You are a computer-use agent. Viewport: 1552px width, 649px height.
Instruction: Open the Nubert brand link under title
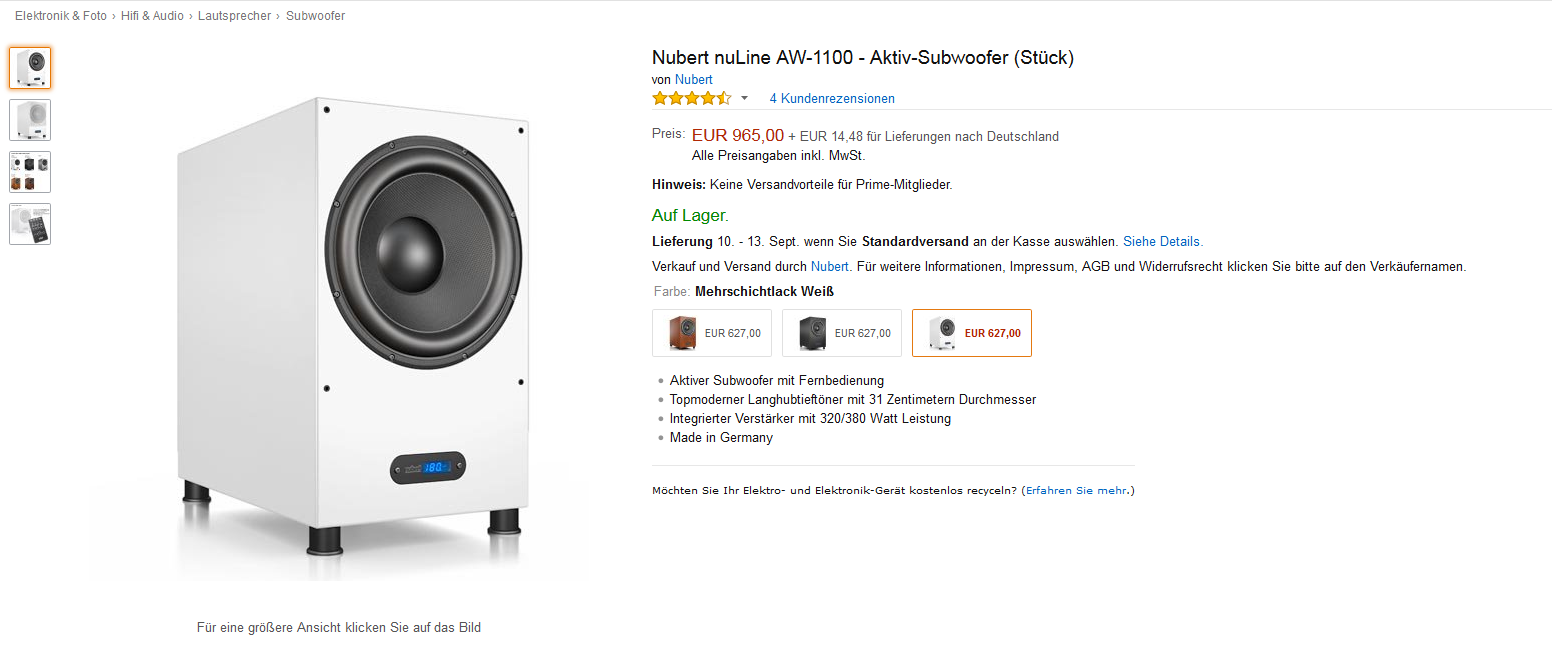[693, 80]
